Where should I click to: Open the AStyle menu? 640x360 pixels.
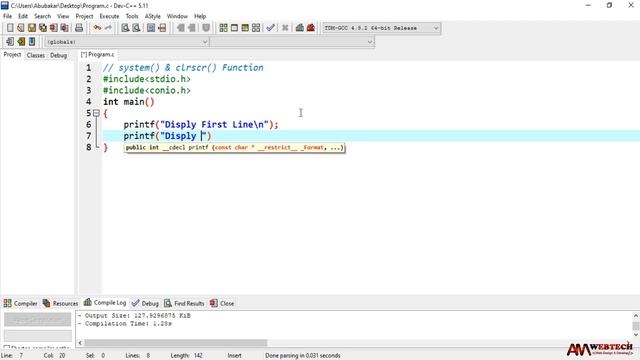tap(153, 16)
